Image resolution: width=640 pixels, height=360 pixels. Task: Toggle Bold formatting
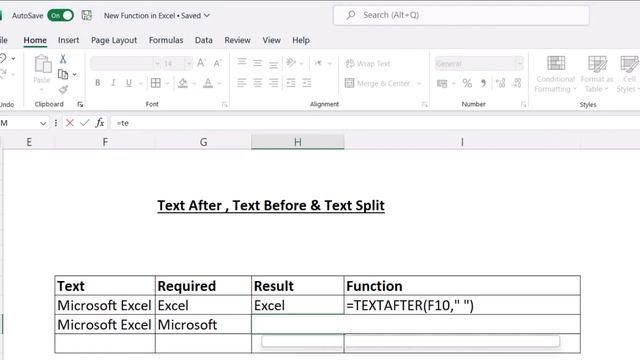[98, 83]
